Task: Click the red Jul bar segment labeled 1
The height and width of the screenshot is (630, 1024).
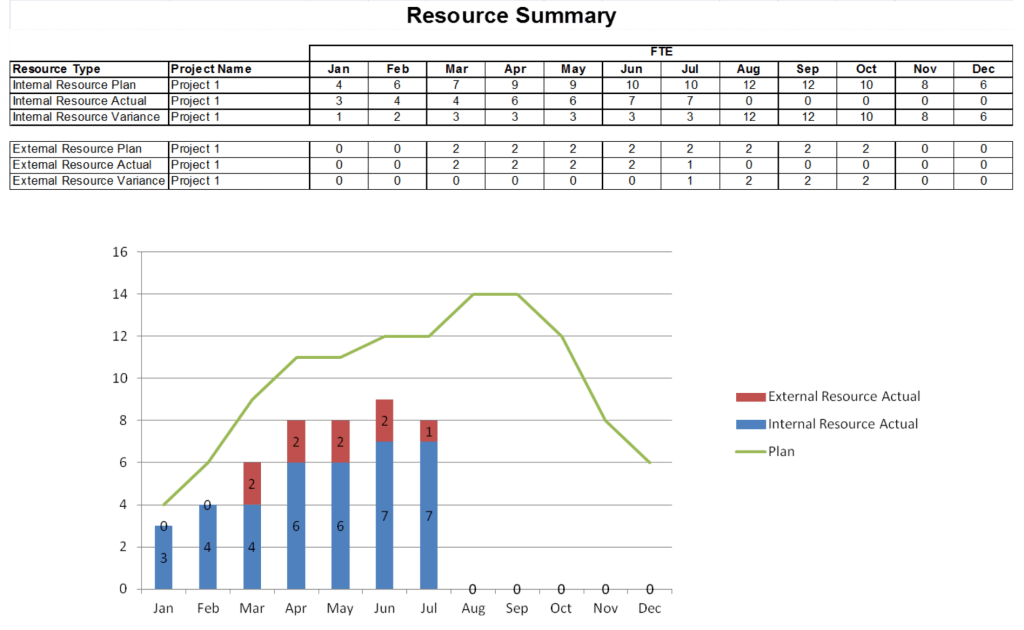Action: coord(429,432)
